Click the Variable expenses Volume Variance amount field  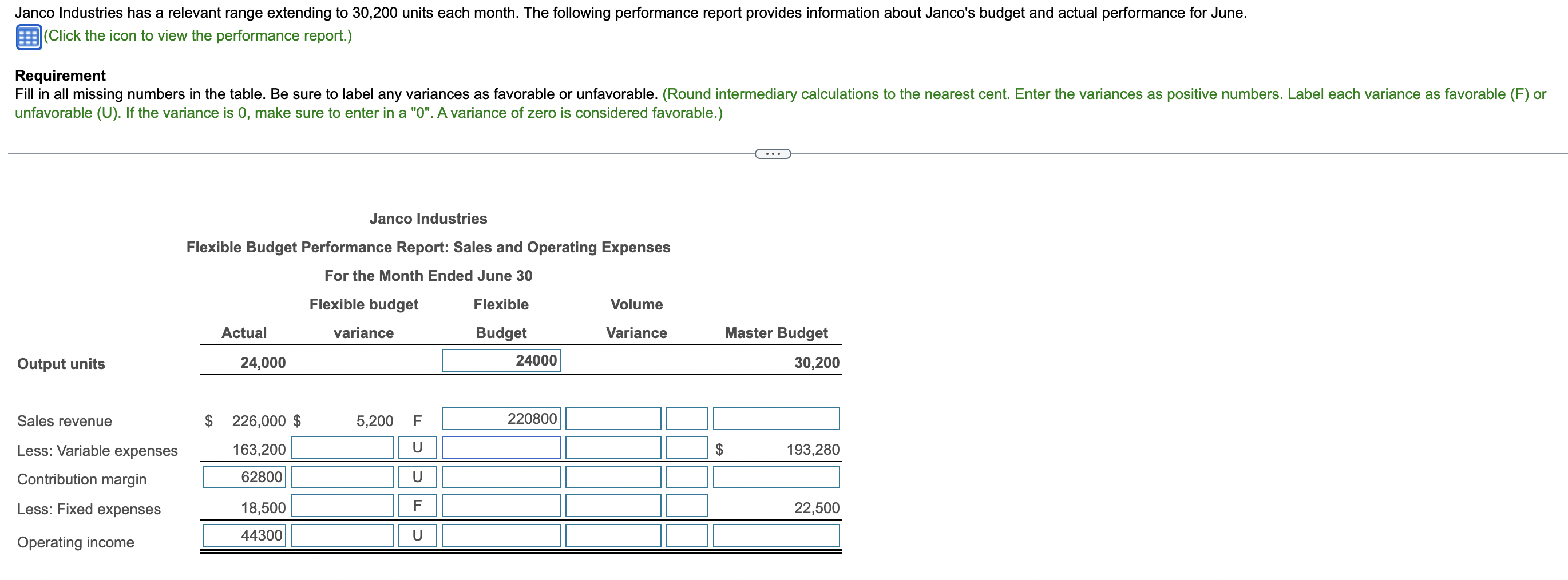click(613, 447)
